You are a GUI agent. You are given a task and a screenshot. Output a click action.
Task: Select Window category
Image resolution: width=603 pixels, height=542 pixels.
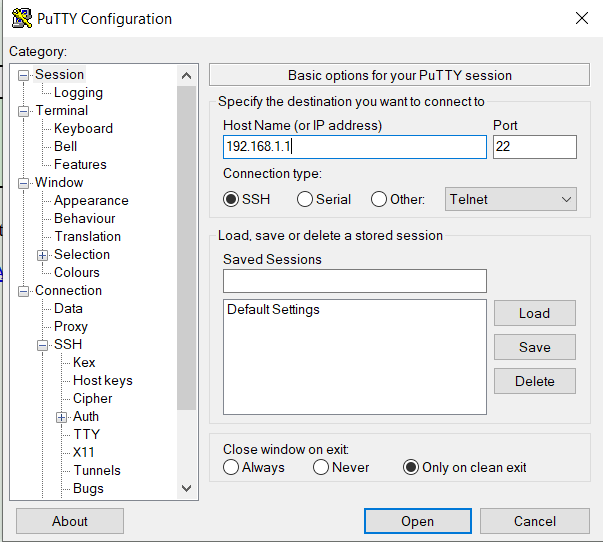click(x=59, y=182)
